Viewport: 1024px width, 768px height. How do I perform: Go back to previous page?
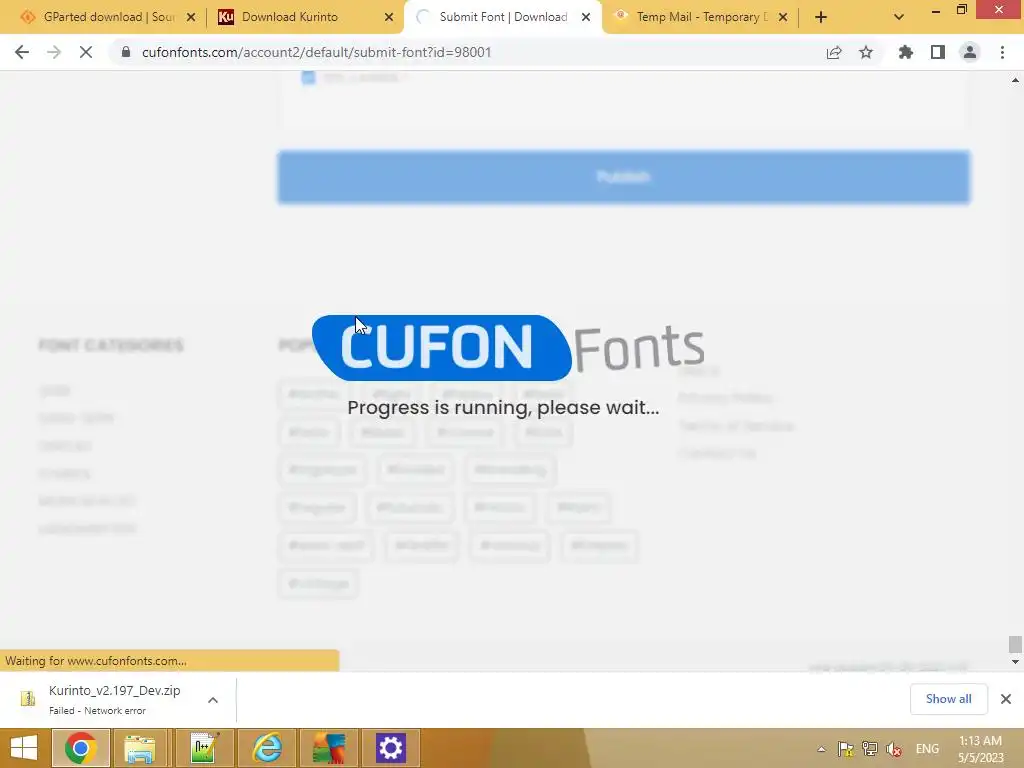(x=22, y=52)
